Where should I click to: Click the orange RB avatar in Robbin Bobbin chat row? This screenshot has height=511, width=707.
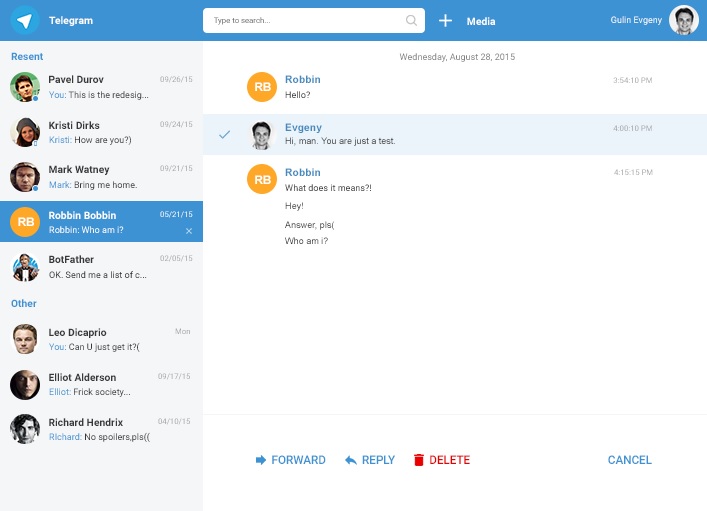25,222
